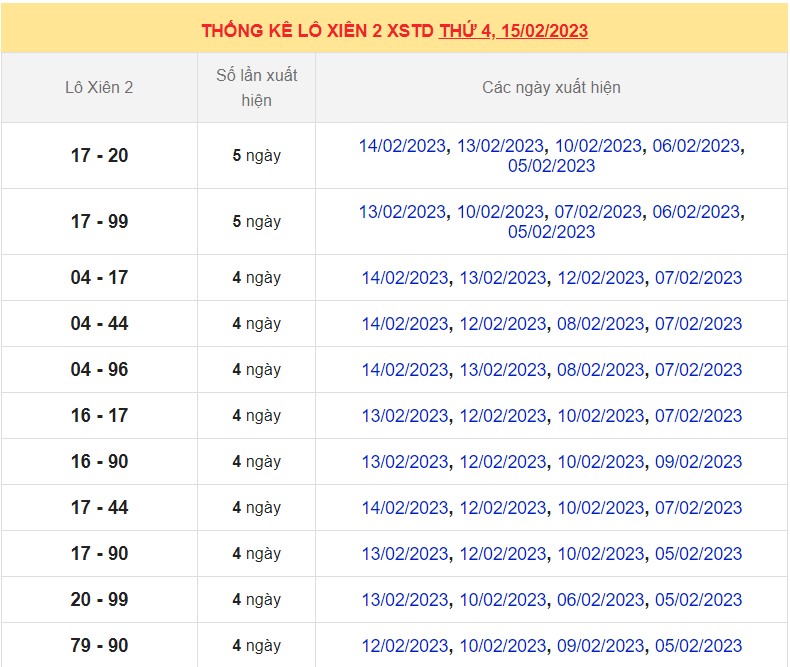This screenshot has height=667, width=790.
Task: Click the "Các ngày xuất hiện" column header
Action: click(551, 88)
